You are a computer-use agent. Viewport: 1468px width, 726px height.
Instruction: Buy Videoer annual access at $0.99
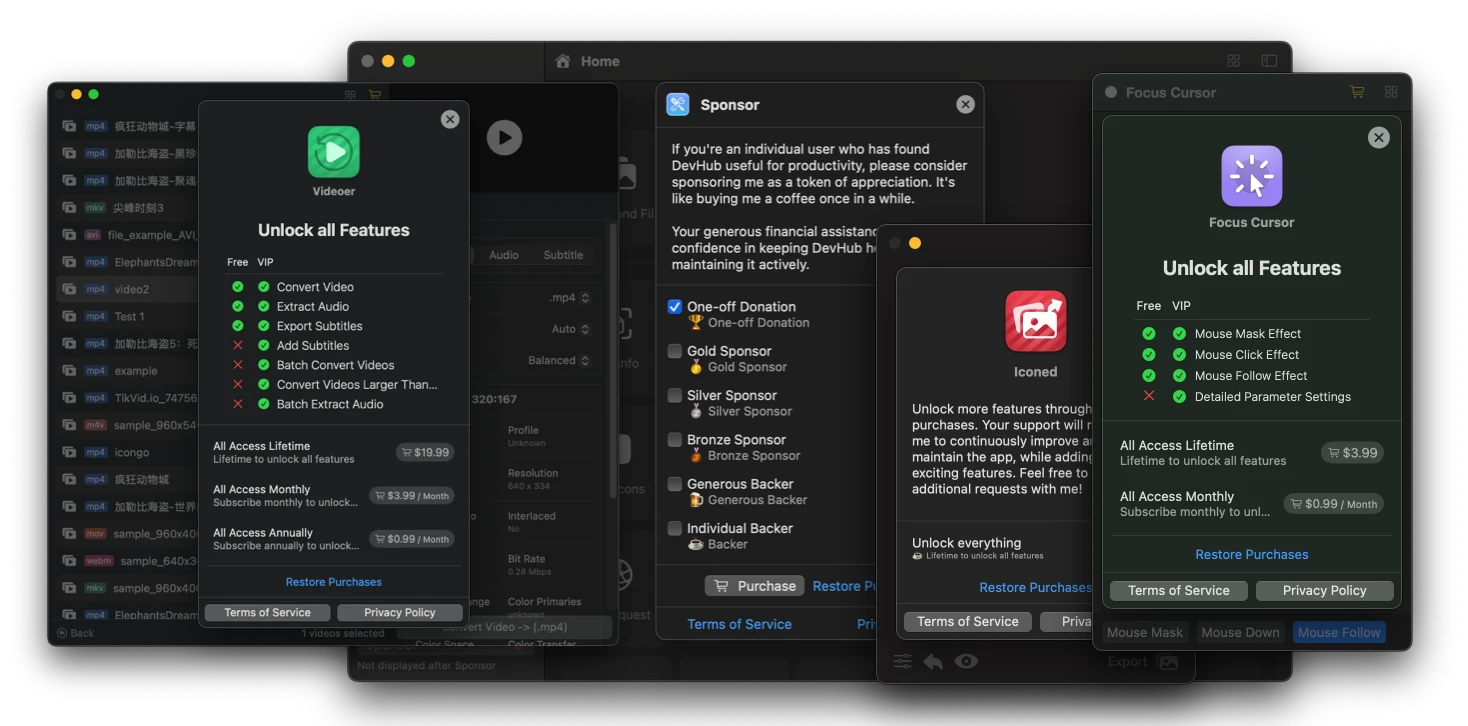pos(411,539)
